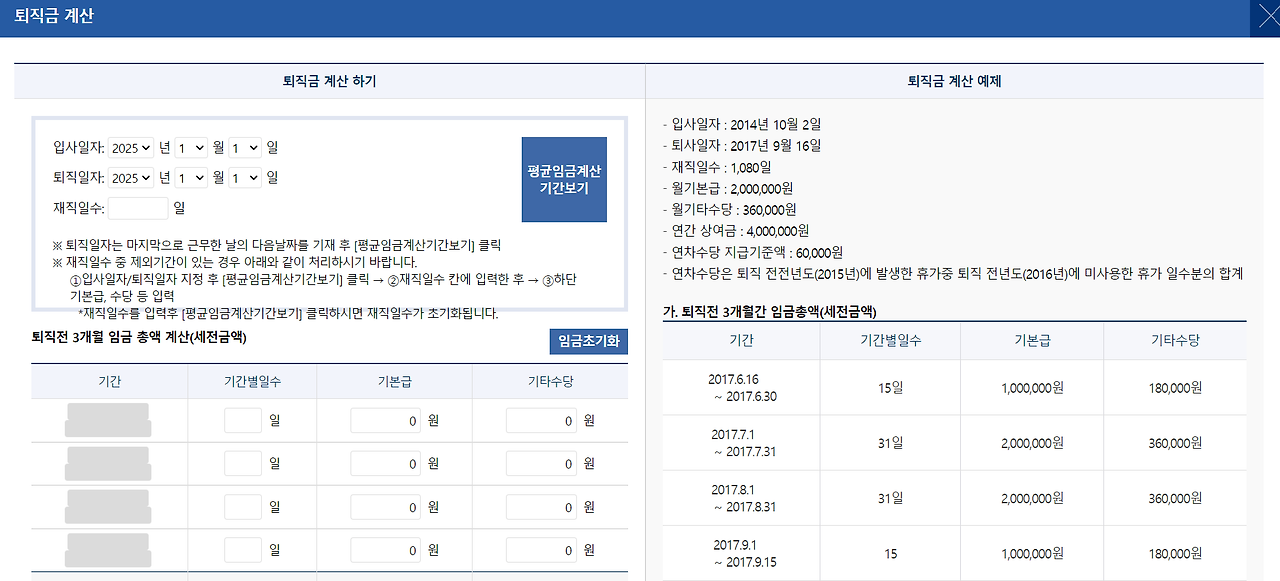
Task: Click second row 기본급 amount field
Action: point(386,464)
